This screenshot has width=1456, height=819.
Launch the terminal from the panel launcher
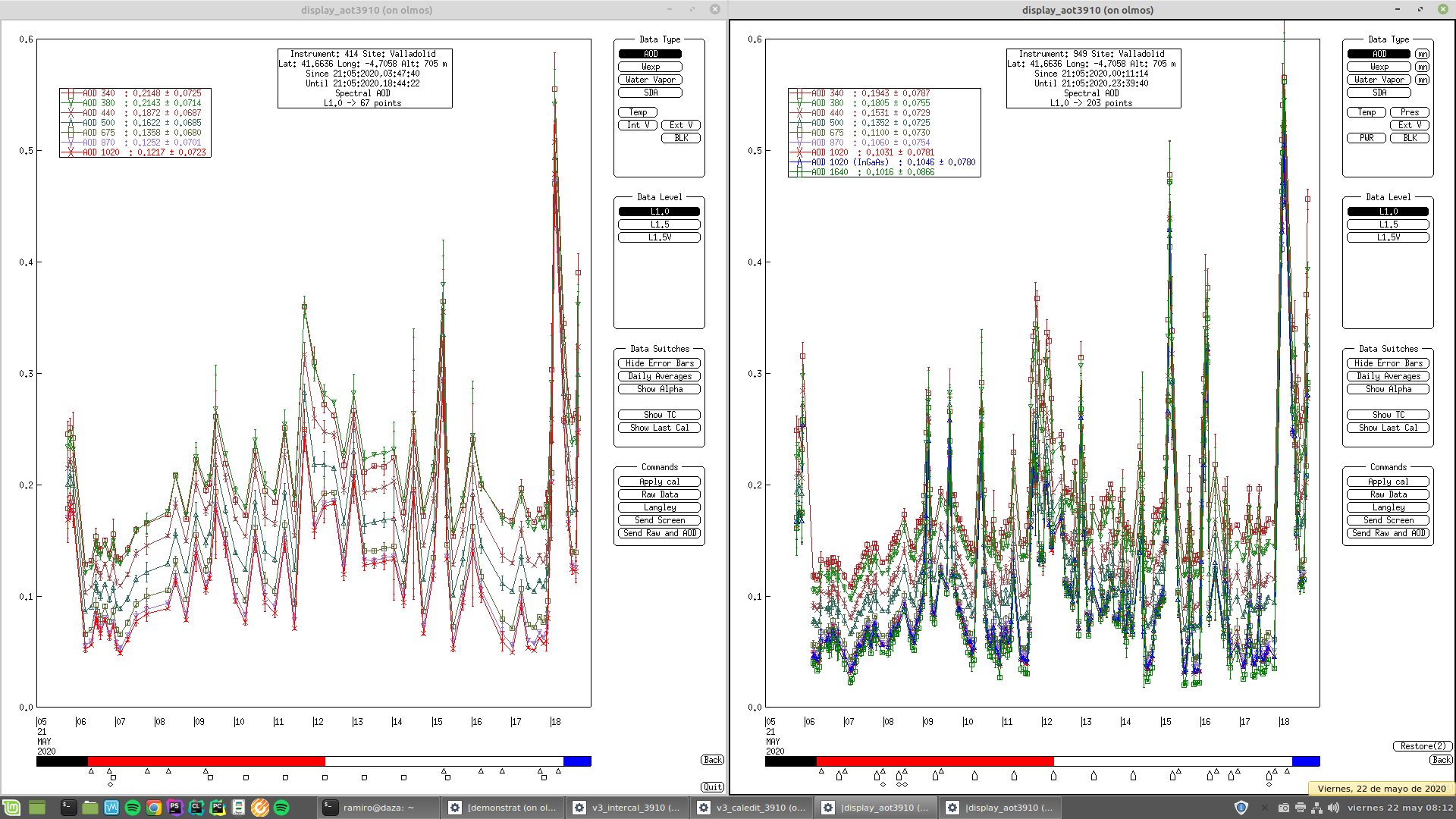coord(69,808)
